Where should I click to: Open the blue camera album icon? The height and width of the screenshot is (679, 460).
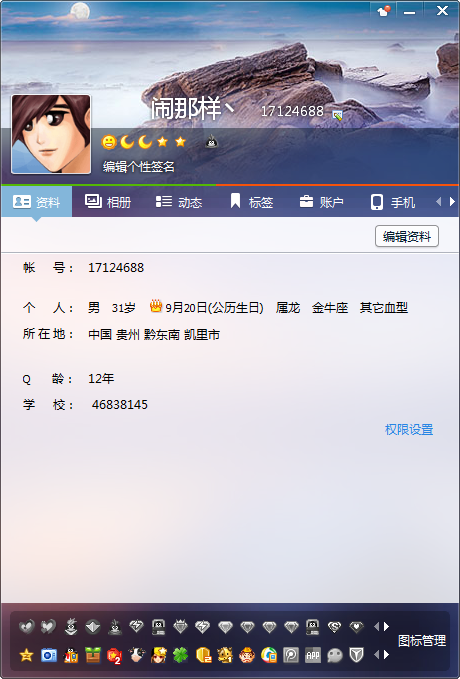coord(49,655)
